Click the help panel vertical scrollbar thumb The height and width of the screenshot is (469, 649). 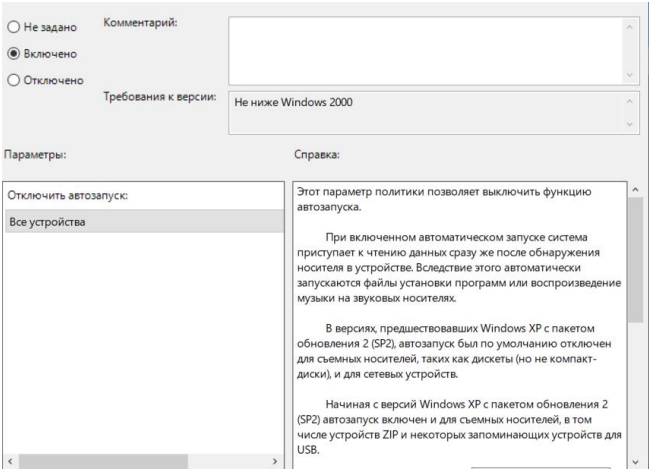tap(635, 260)
